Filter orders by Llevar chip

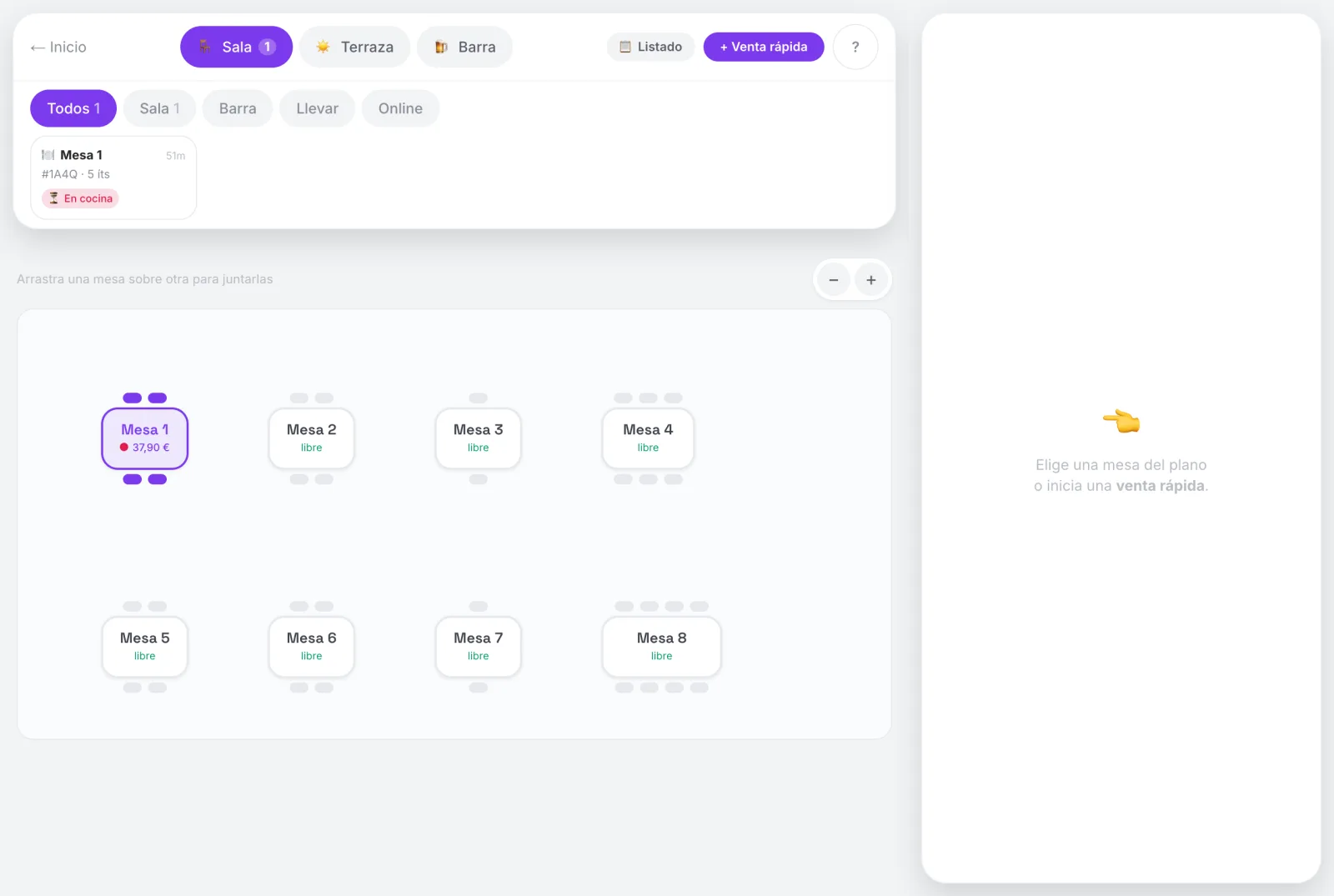click(x=317, y=108)
